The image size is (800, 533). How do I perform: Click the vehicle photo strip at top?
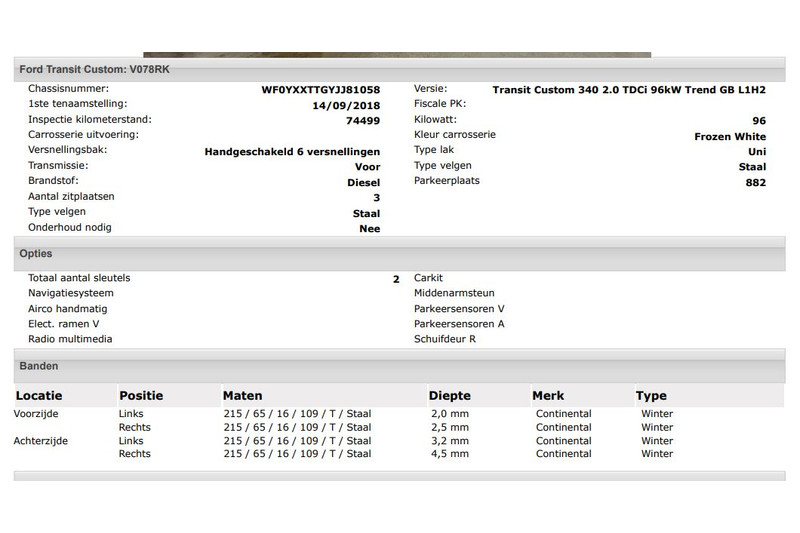[x=397, y=55]
